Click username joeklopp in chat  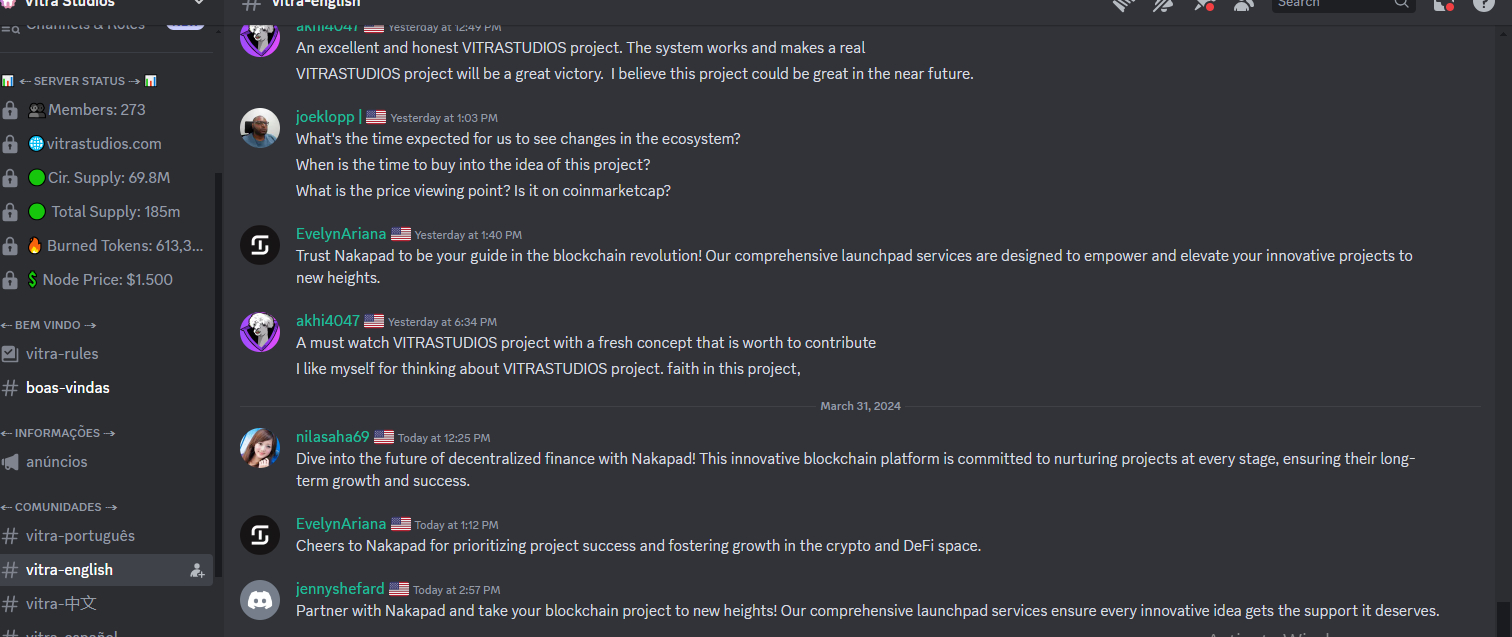[x=326, y=116]
